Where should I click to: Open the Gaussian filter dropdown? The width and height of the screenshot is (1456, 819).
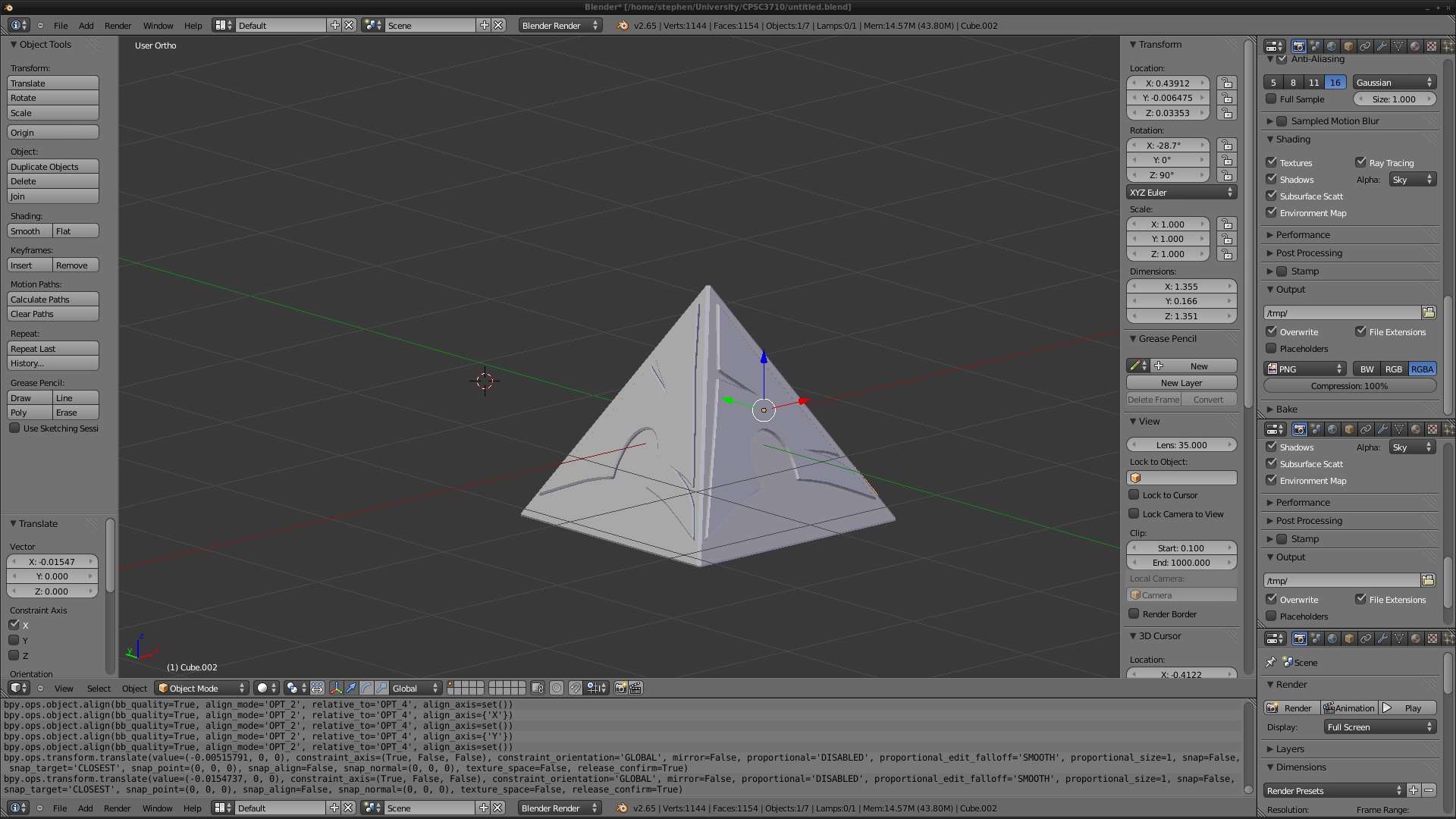(x=1394, y=82)
